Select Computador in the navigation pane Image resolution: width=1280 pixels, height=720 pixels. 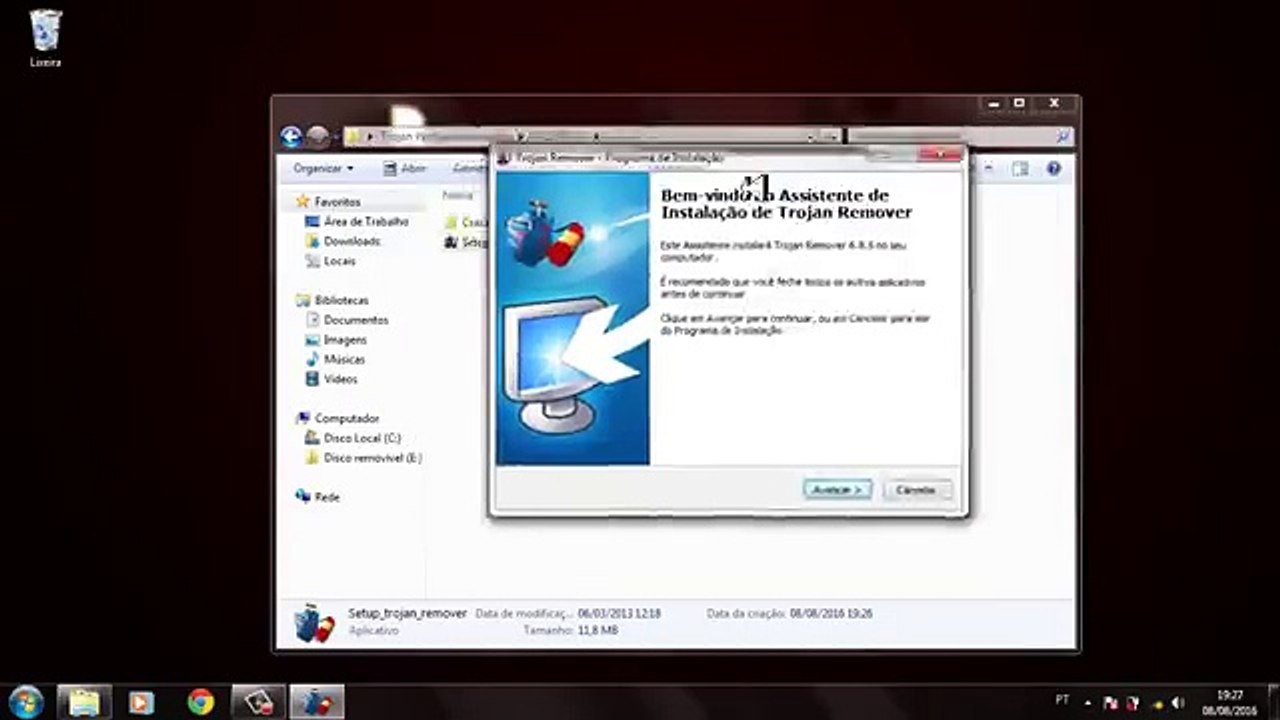(x=346, y=418)
